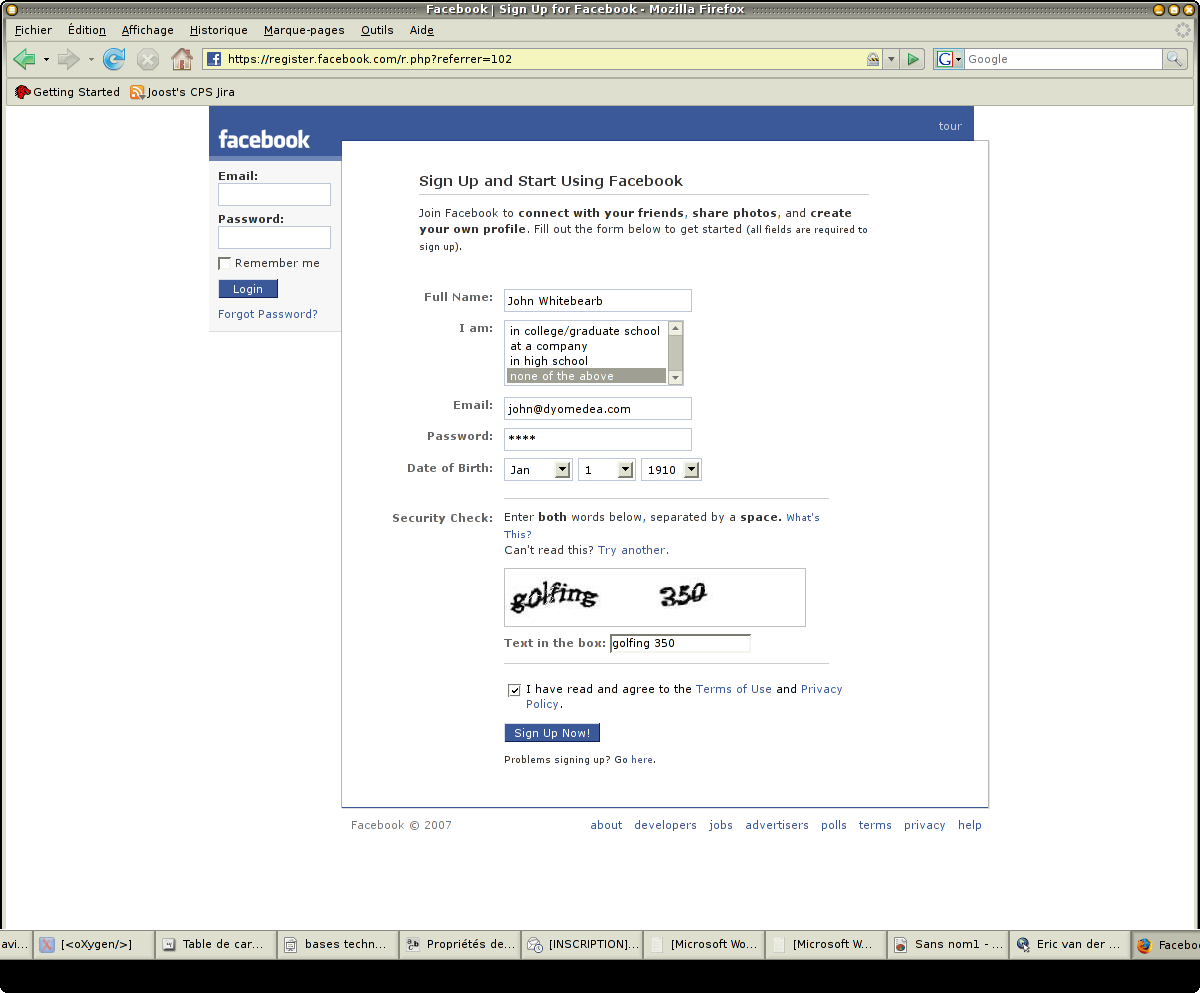The image size is (1200, 993).
Task: Open the Marque-pages menu
Action: coord(304,30)
